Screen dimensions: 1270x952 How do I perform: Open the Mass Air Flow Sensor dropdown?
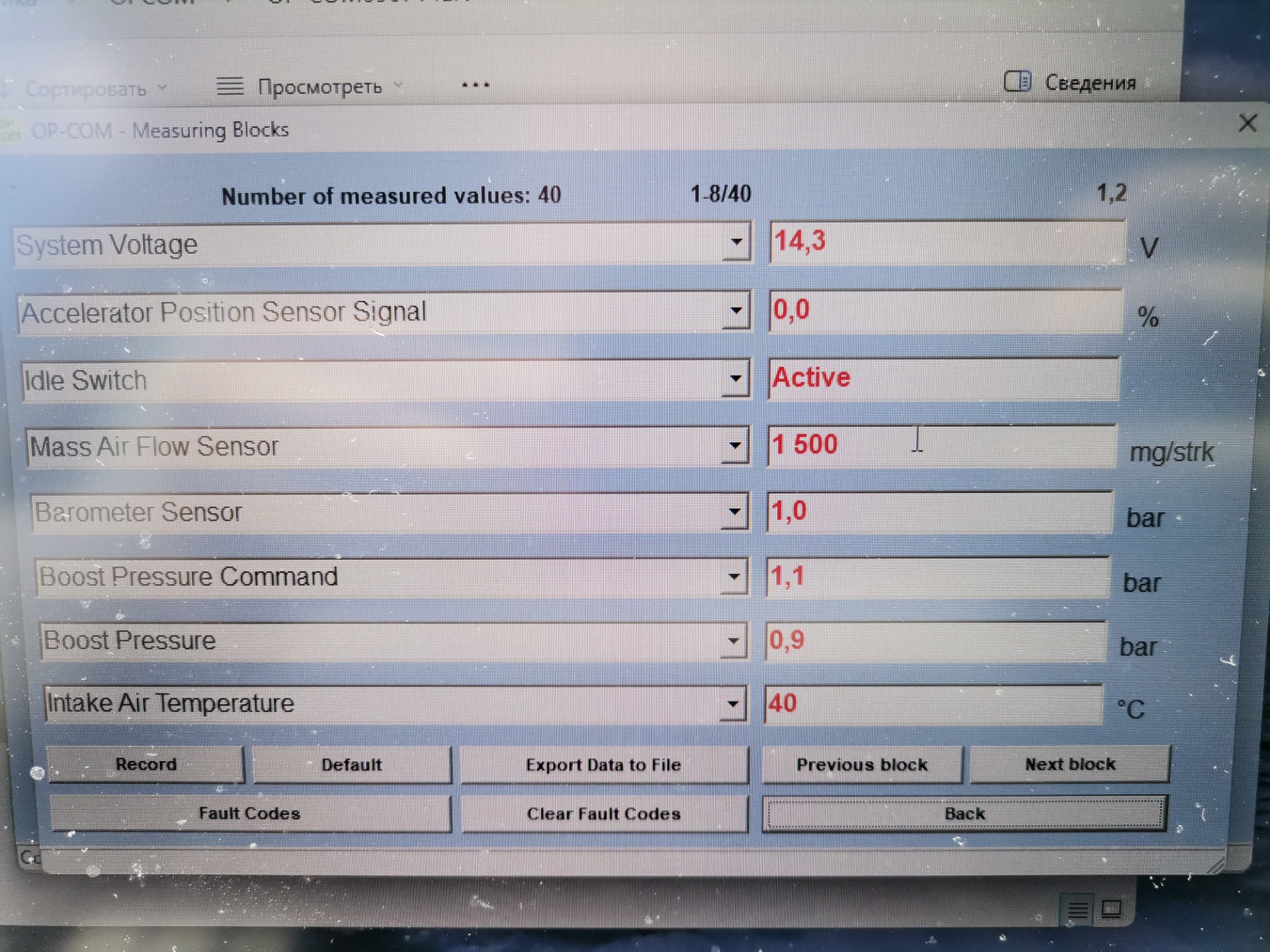[735, 446]
